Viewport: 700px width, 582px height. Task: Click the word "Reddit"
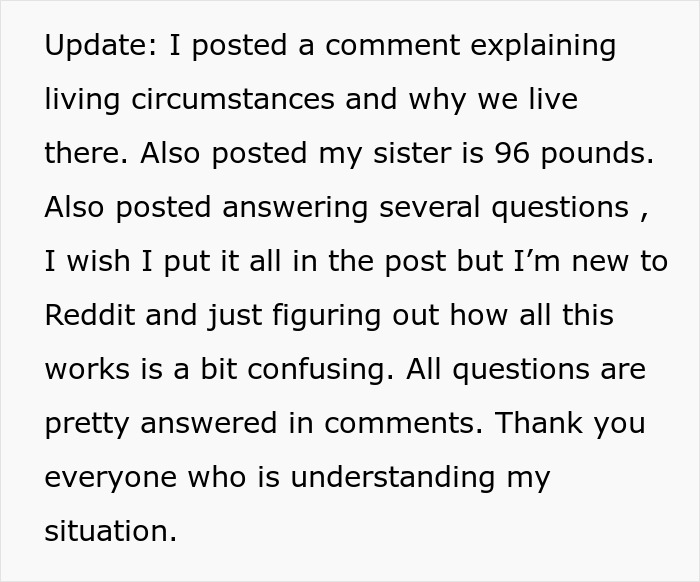point(89,315)
